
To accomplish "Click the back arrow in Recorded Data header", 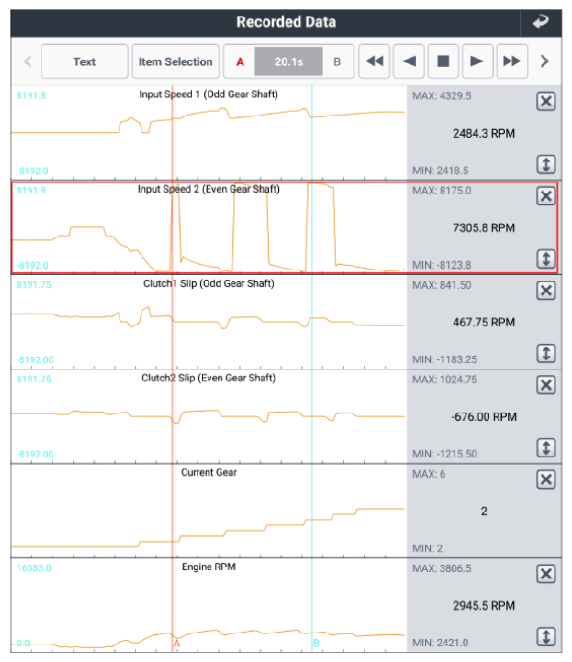I will pyautogui.click(x=540, y=22).
